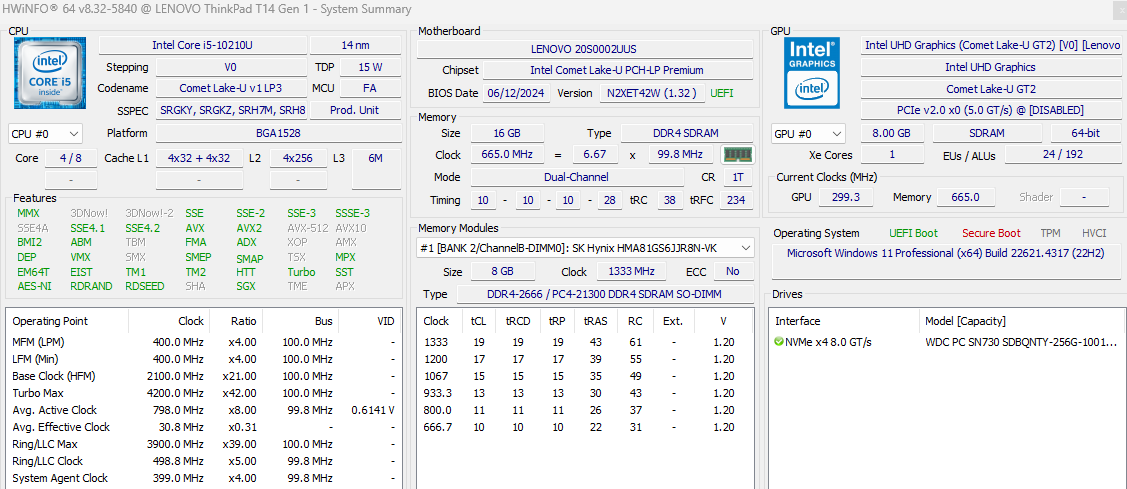Click the Intel Comet Lake-U PCH-LP chipset field

click(616, 71)
